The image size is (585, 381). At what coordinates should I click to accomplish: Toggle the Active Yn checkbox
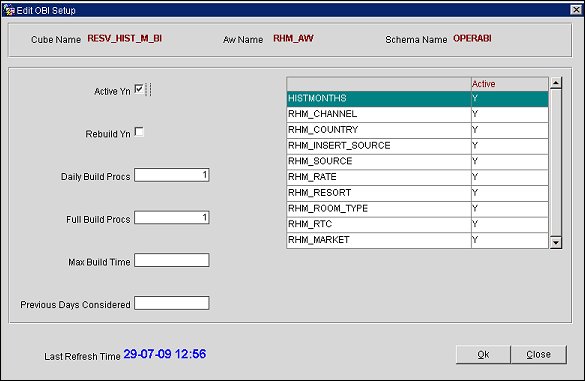139,89
